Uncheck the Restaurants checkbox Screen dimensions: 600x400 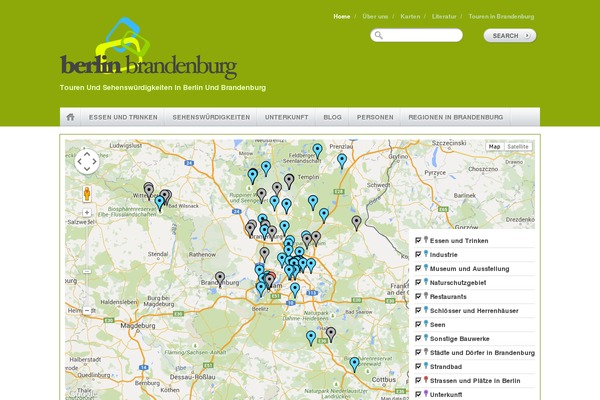(x=418, y=296)
